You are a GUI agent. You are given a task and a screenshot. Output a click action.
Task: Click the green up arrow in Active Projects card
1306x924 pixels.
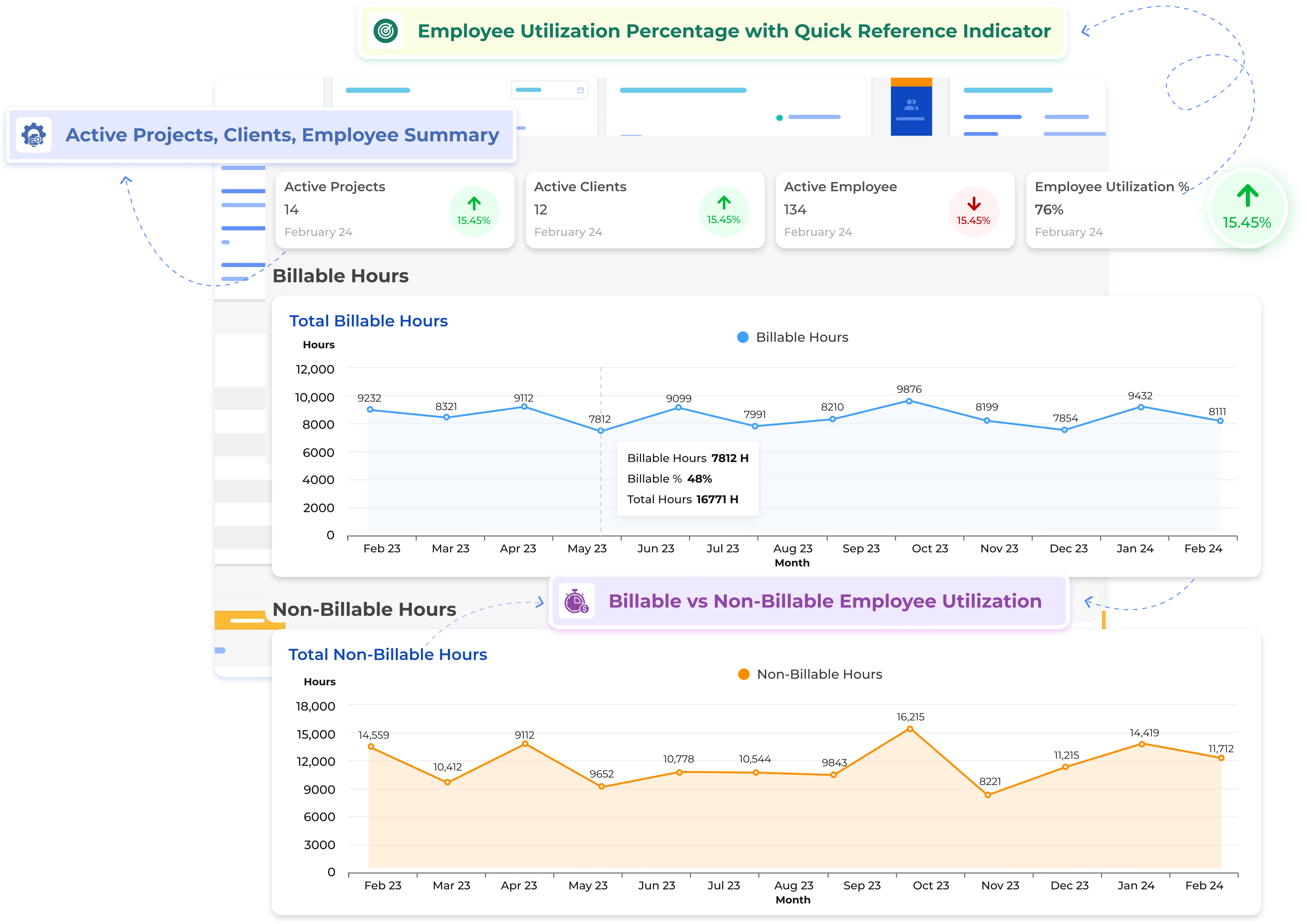474,203
